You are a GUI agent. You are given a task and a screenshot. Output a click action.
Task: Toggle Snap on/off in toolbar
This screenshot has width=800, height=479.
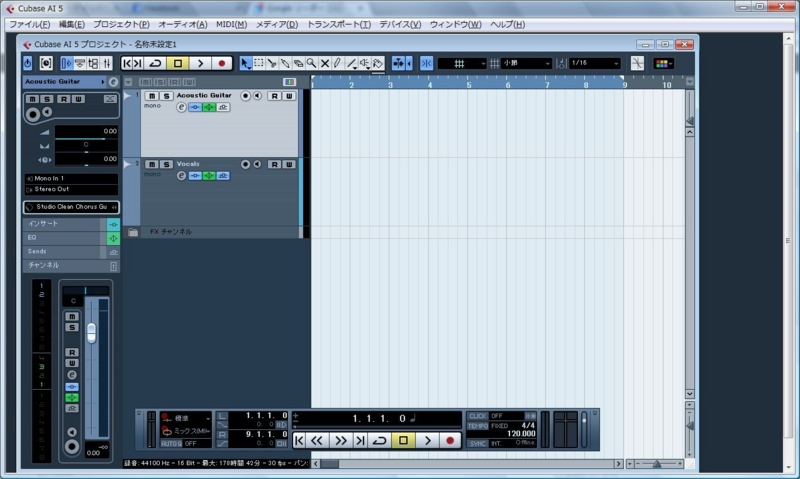pyautogui.click(x=427, y=63)
